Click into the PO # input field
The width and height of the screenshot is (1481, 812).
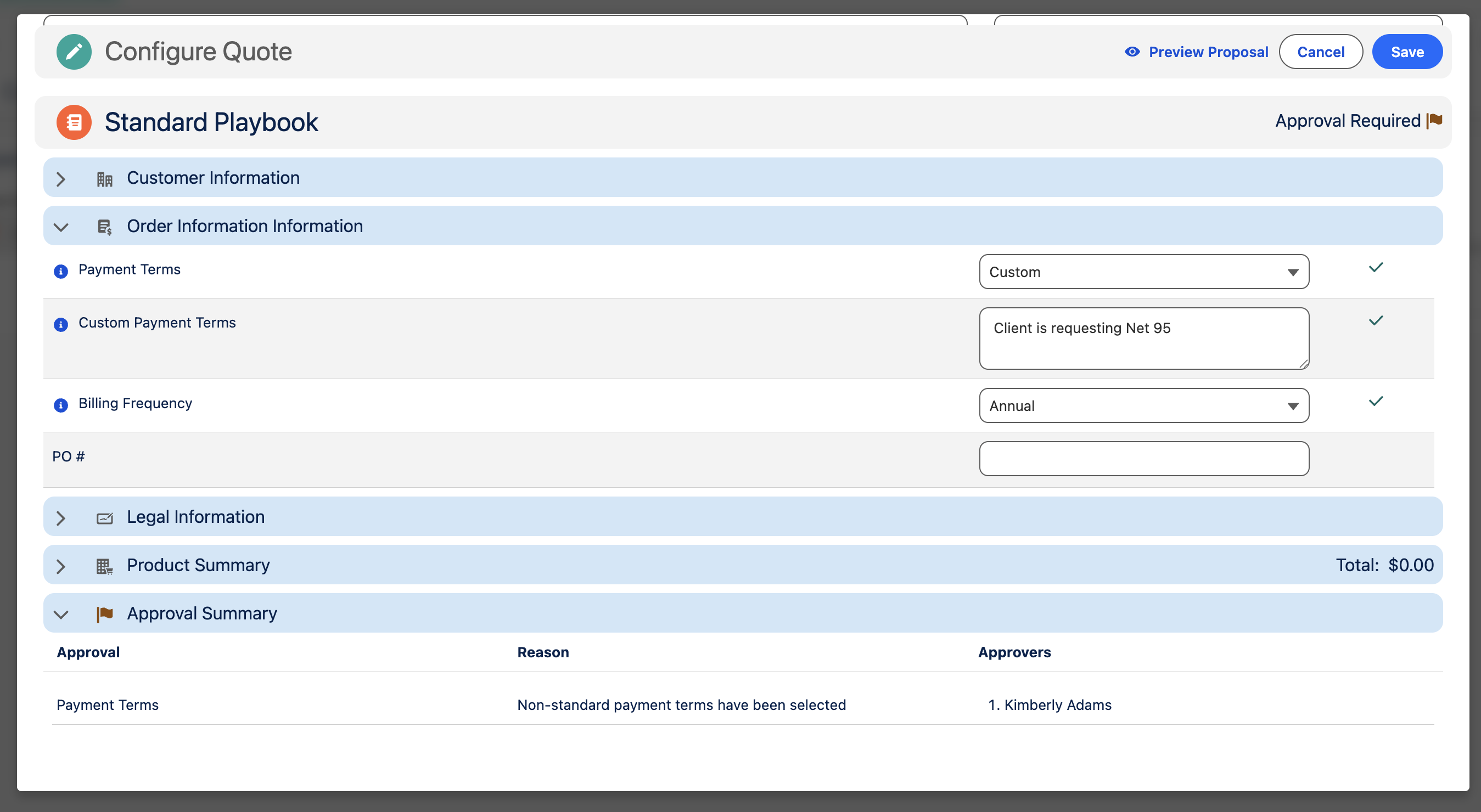(1144, 459)
